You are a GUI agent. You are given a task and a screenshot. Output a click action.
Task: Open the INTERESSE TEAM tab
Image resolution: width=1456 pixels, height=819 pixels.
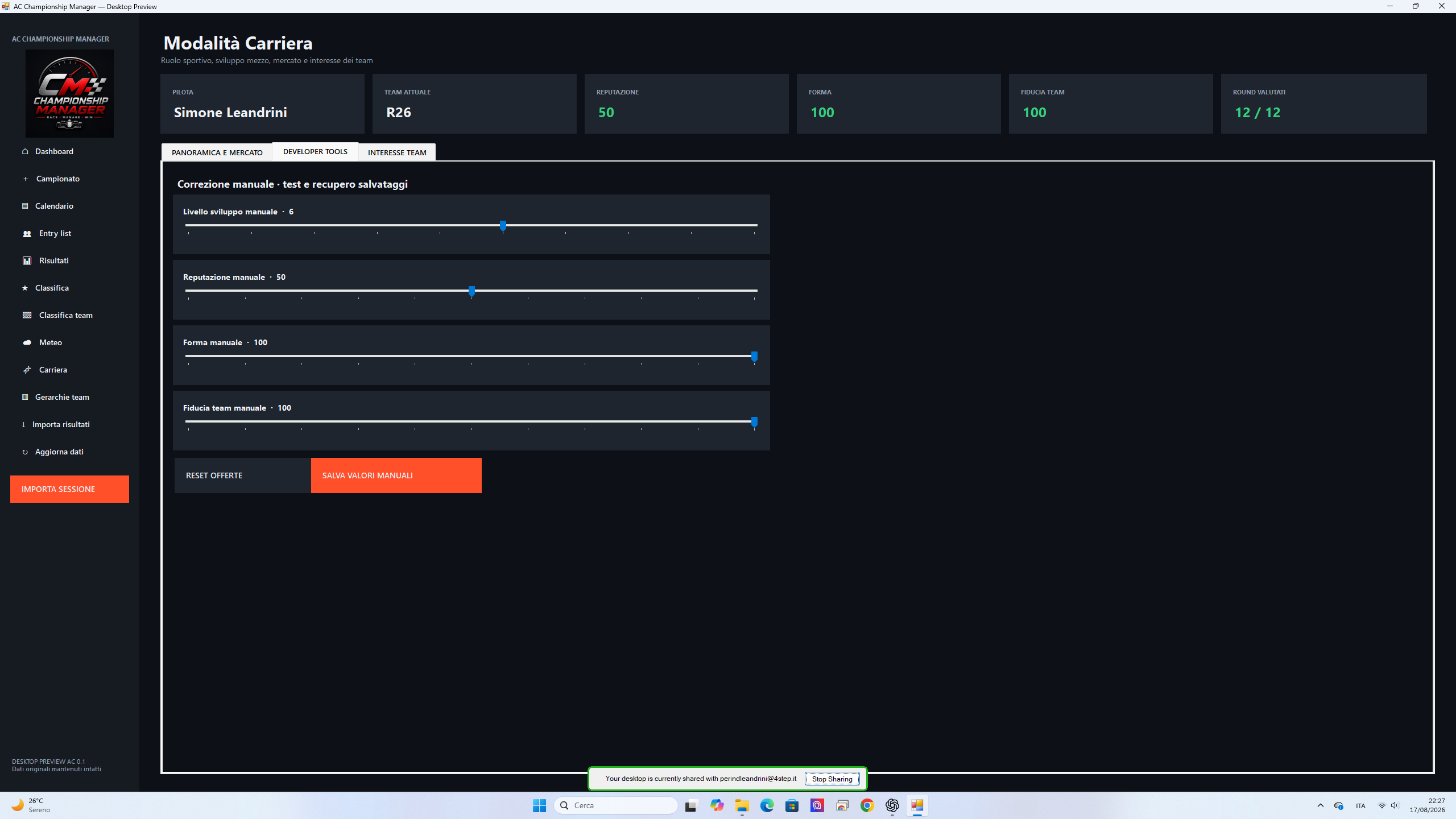tap(397, 152)
